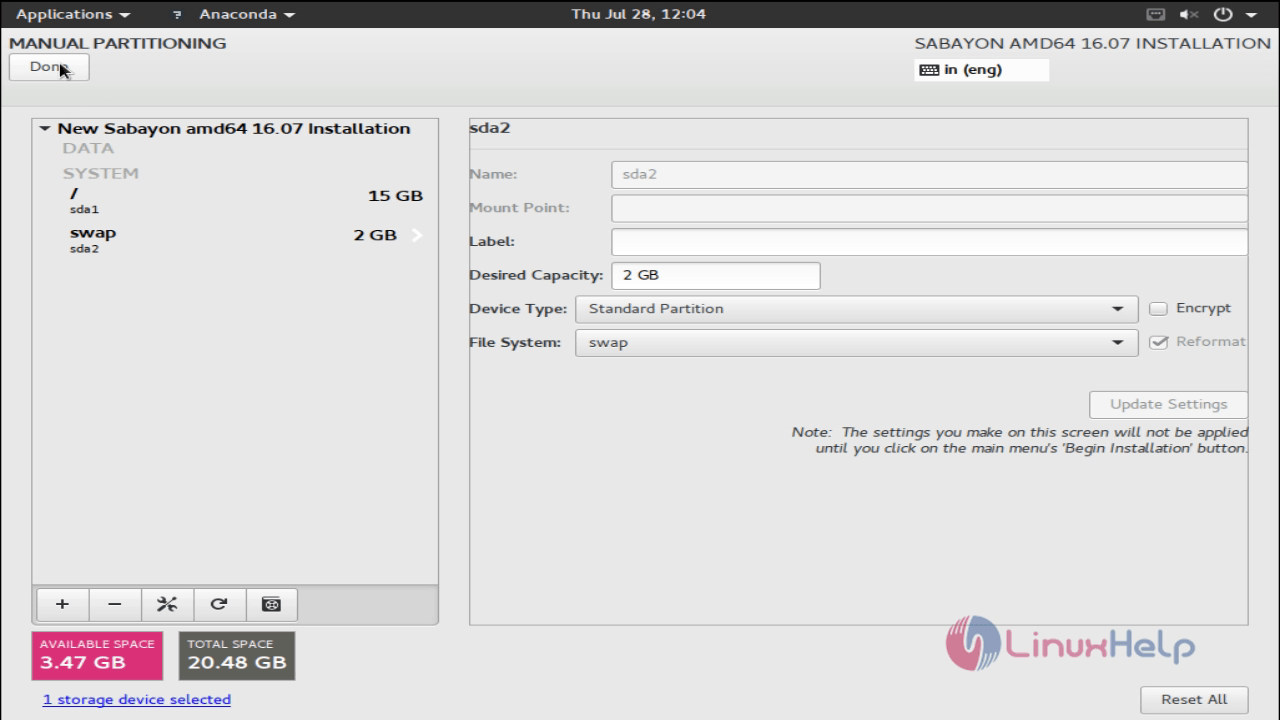1280x720 pixels.
Task: Open the power menu icon
Action: tap(1224, 14)
